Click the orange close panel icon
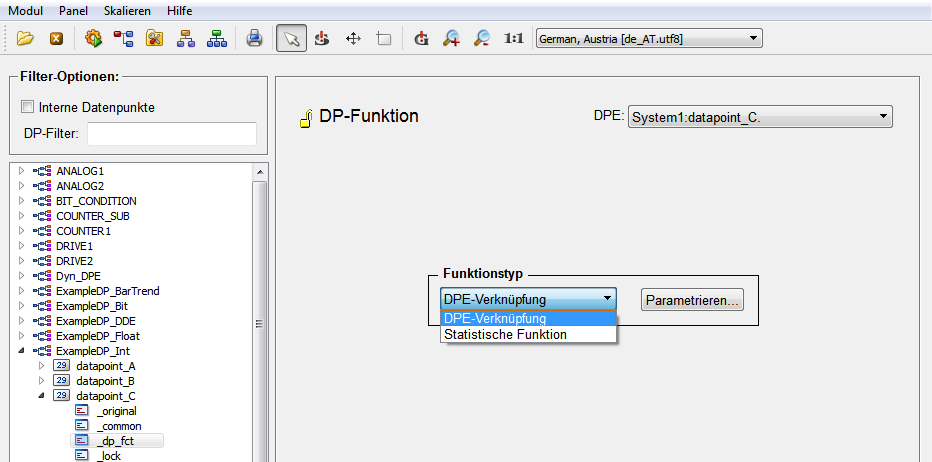This screenshot has height=462, width=932. tap(56, 39)
